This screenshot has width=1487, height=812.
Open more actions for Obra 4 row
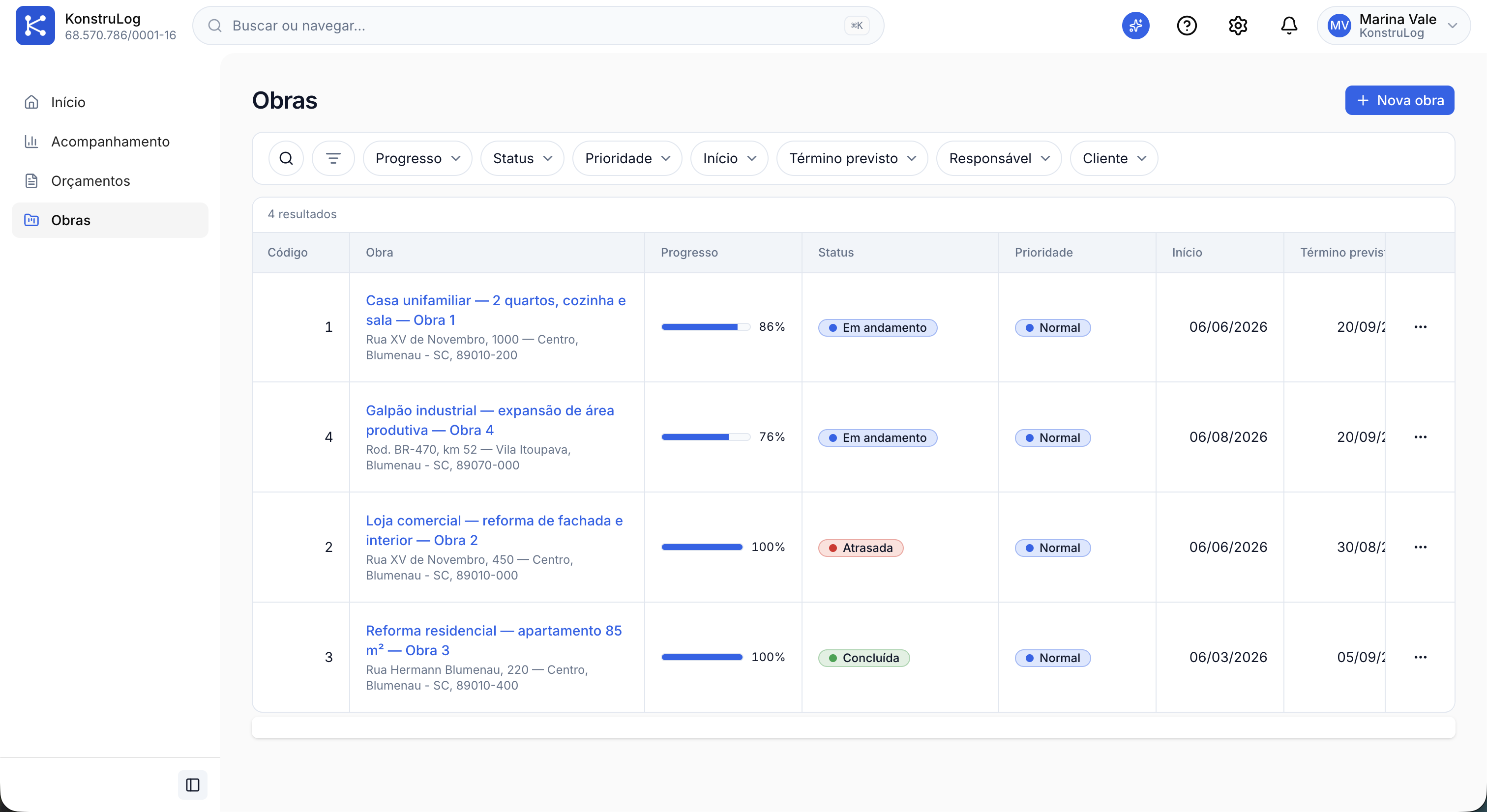pos(1420,437)
